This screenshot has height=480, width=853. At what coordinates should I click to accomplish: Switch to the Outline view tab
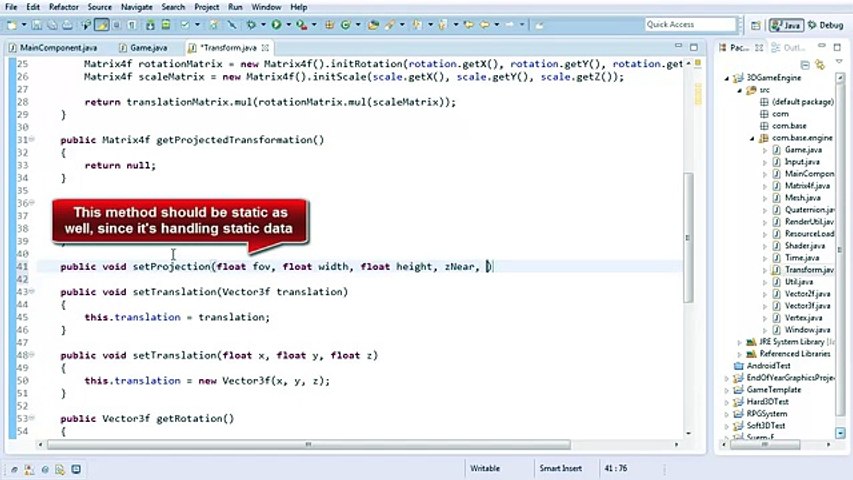click(788, 48)
